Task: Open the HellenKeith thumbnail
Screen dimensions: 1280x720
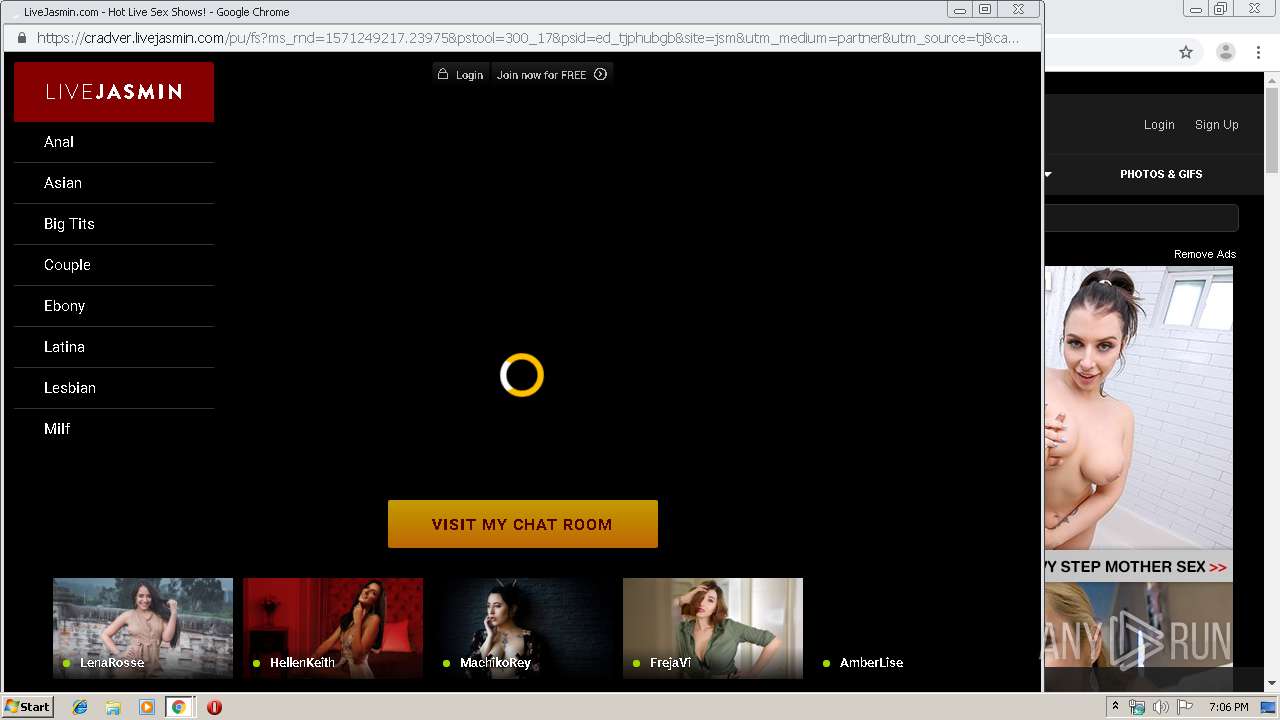Action: pyautogui.click(x=333, y=628)
